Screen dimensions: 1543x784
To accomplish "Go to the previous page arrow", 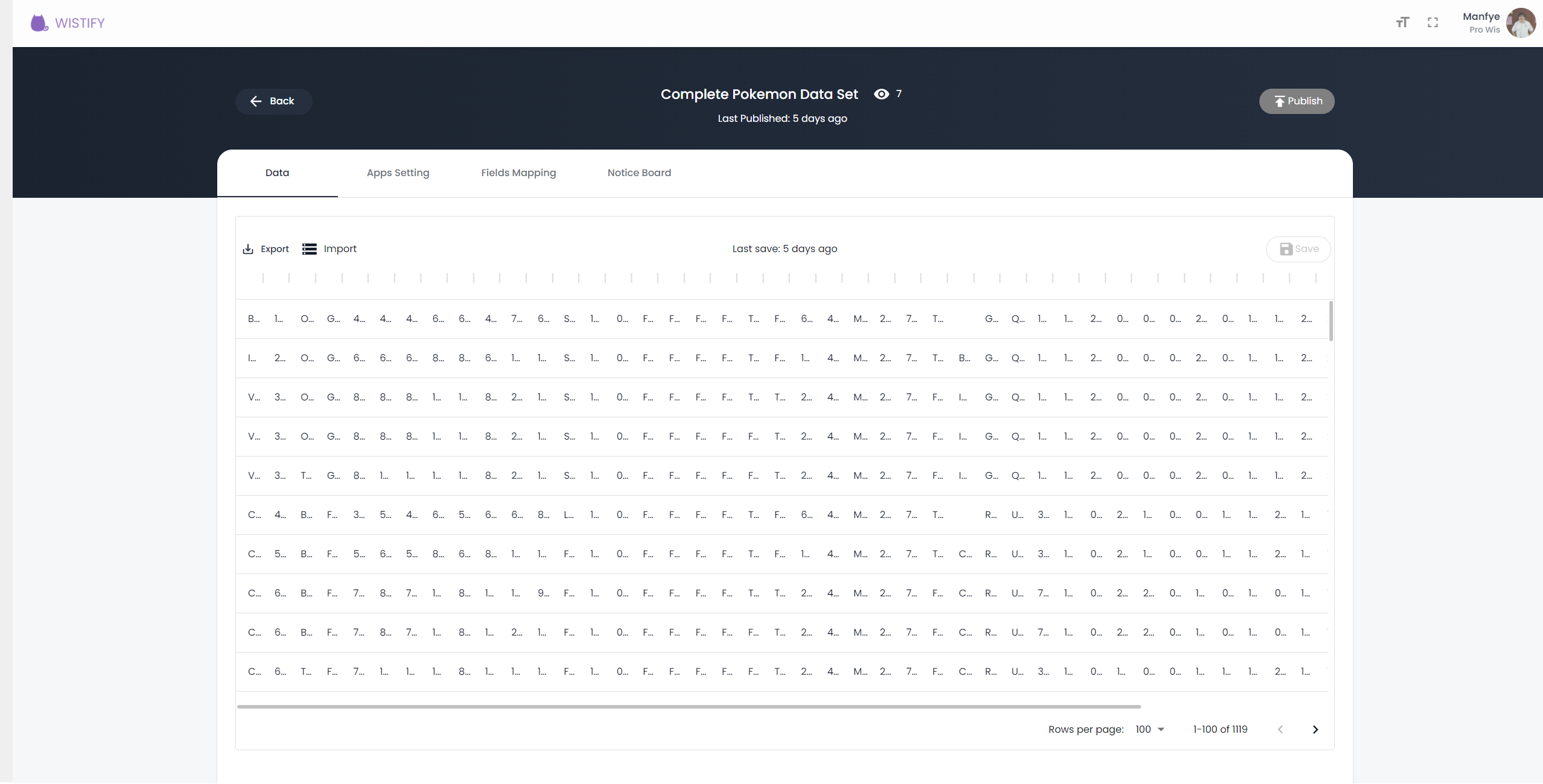I will (x=1281, y=730).
